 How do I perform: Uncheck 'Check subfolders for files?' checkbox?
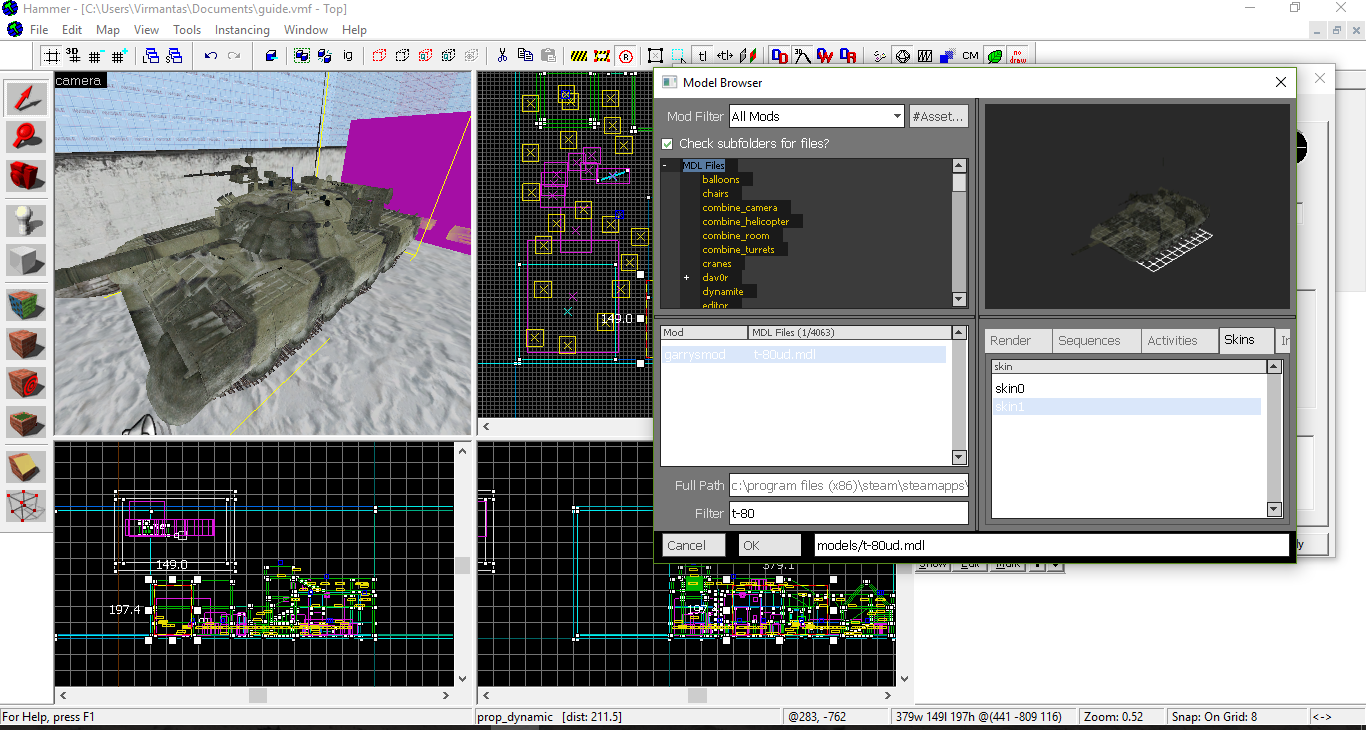(x=668, y=144)
